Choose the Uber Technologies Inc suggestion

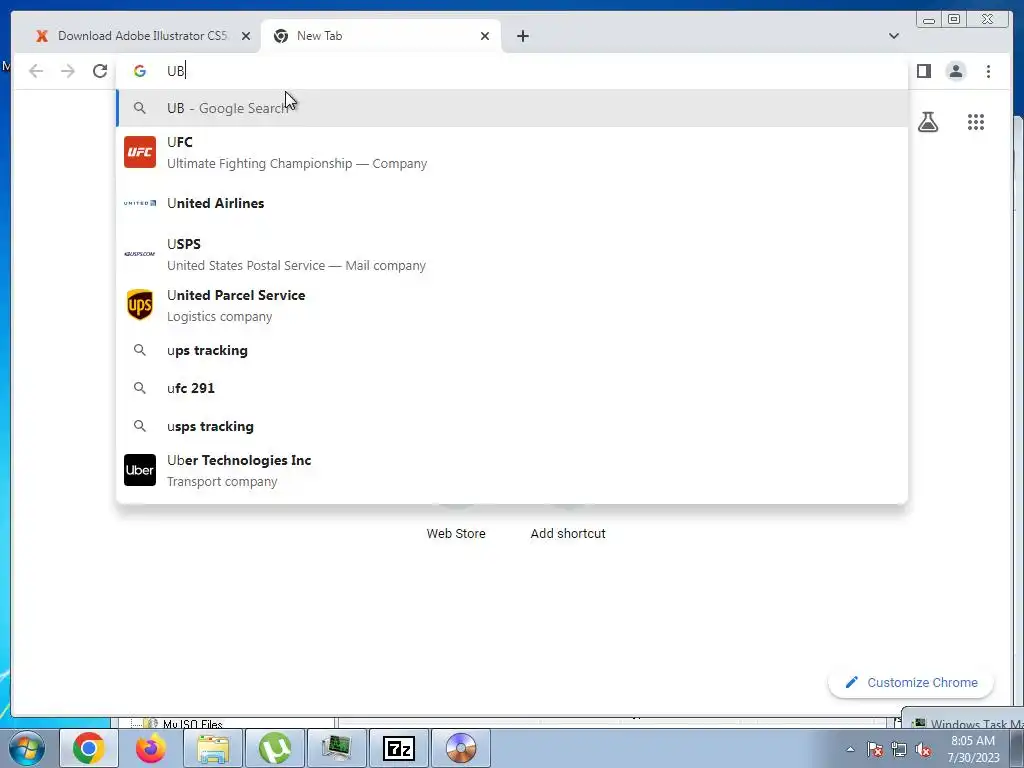pyautogui.click(x=512, y=470)
